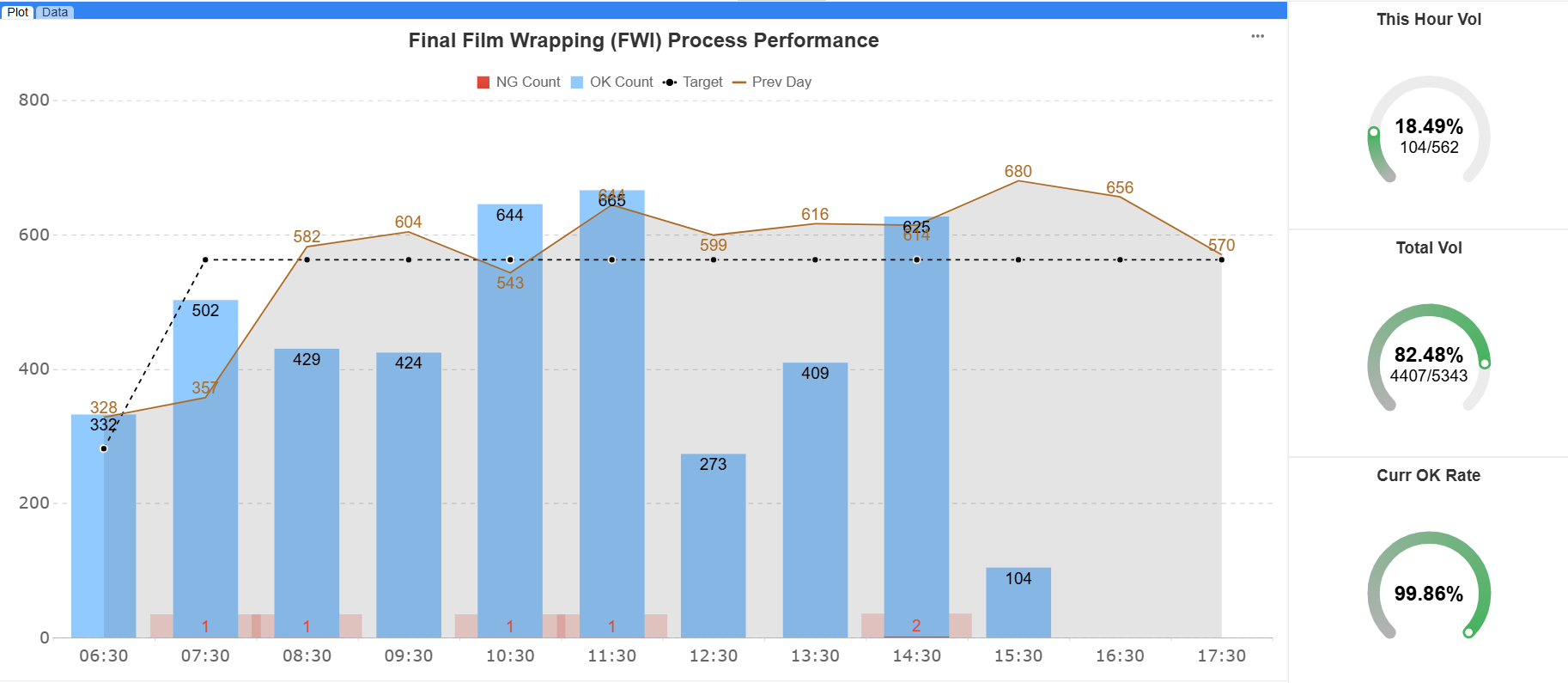Open the chart options ellipsis menu
Image resolution: width=1568 pixels, height=683 pixels.
coord(1257,36)
